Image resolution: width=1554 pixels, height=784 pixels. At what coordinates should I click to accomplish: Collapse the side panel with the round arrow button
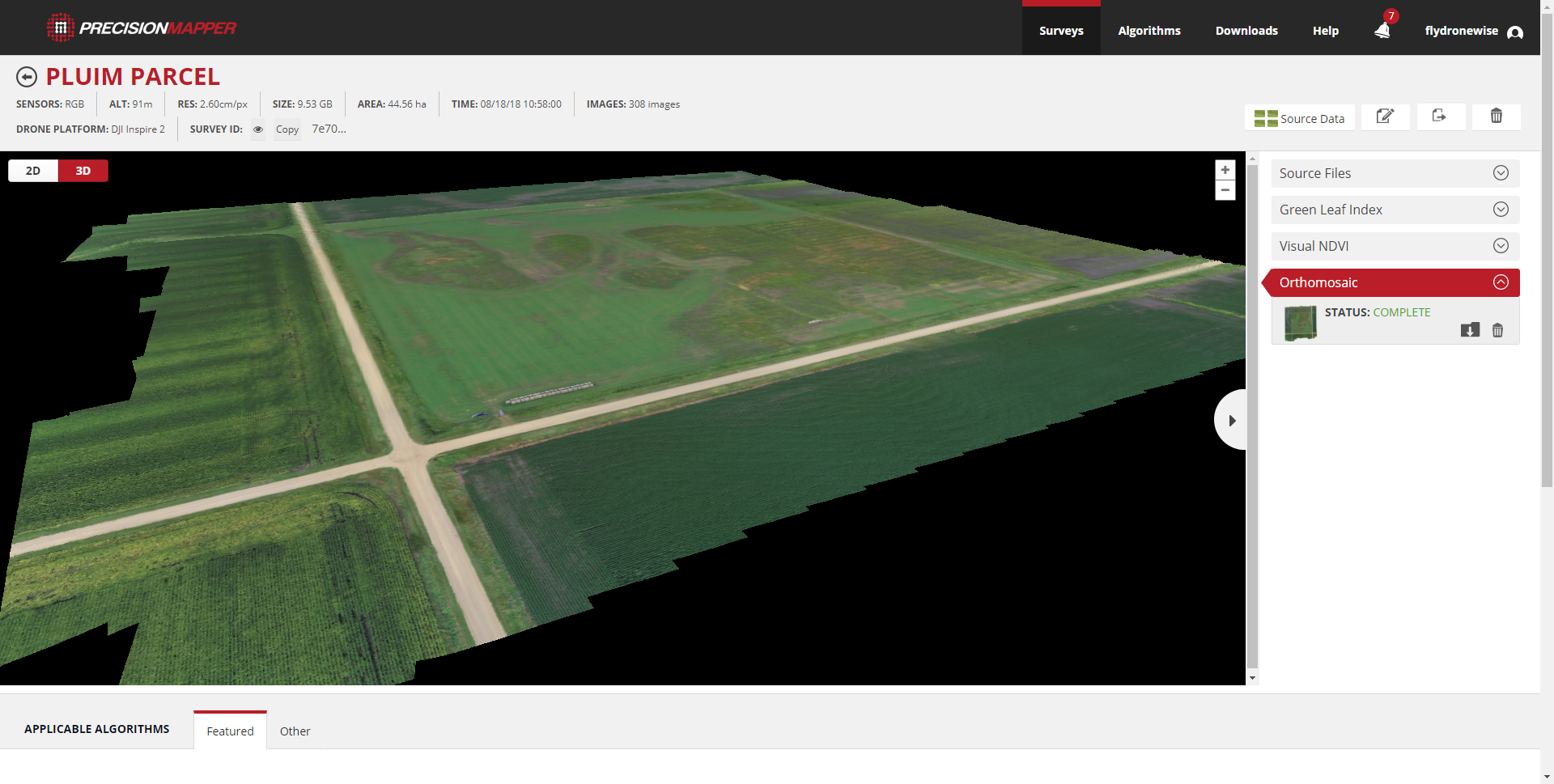(x=1230, y=420)
